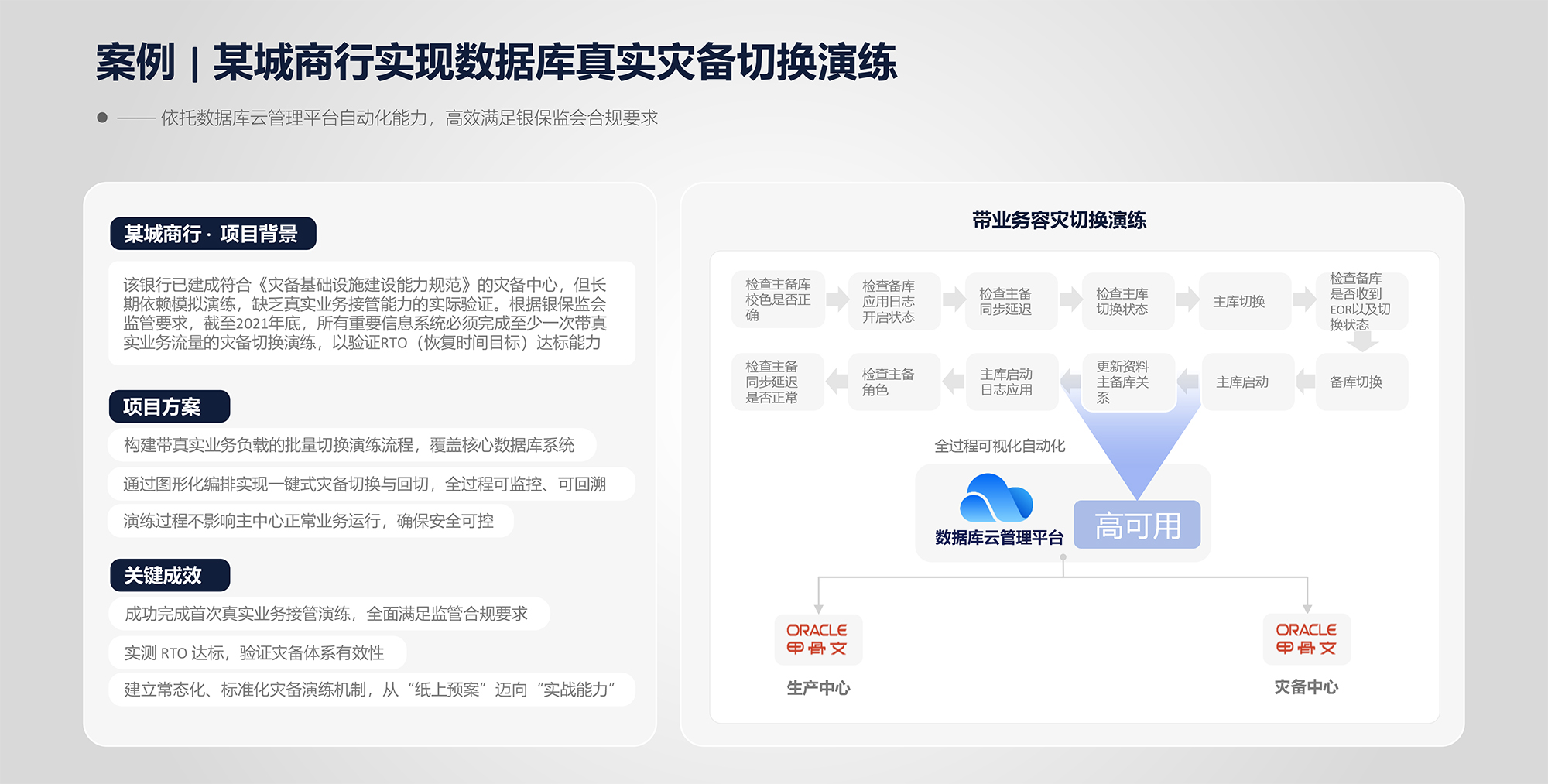Click the 检查主库切换状态 step
Screen dimensions: 1548x784
coord(1127,301)
